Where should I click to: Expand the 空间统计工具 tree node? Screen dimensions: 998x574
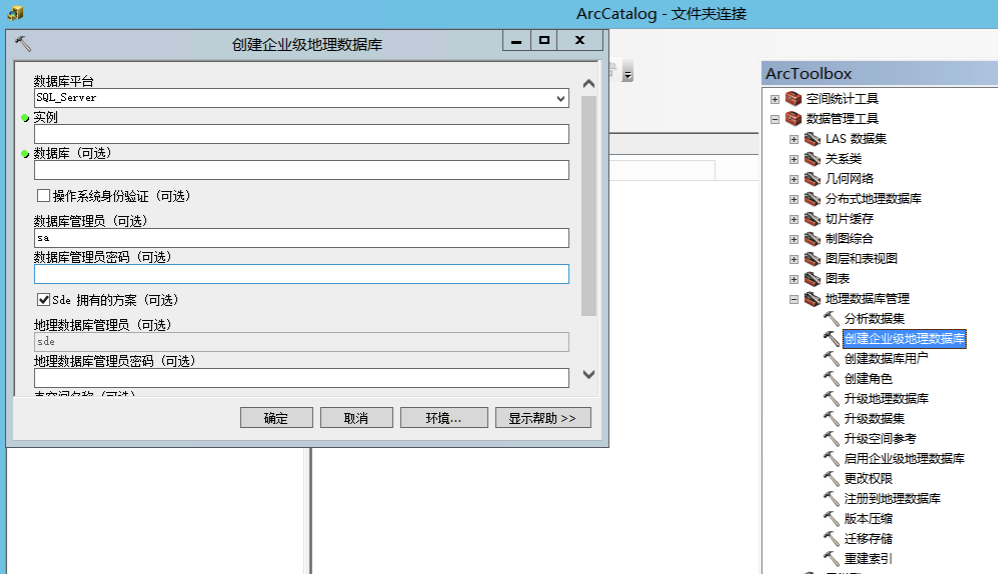pyautogui.click(x=775, y=99)
